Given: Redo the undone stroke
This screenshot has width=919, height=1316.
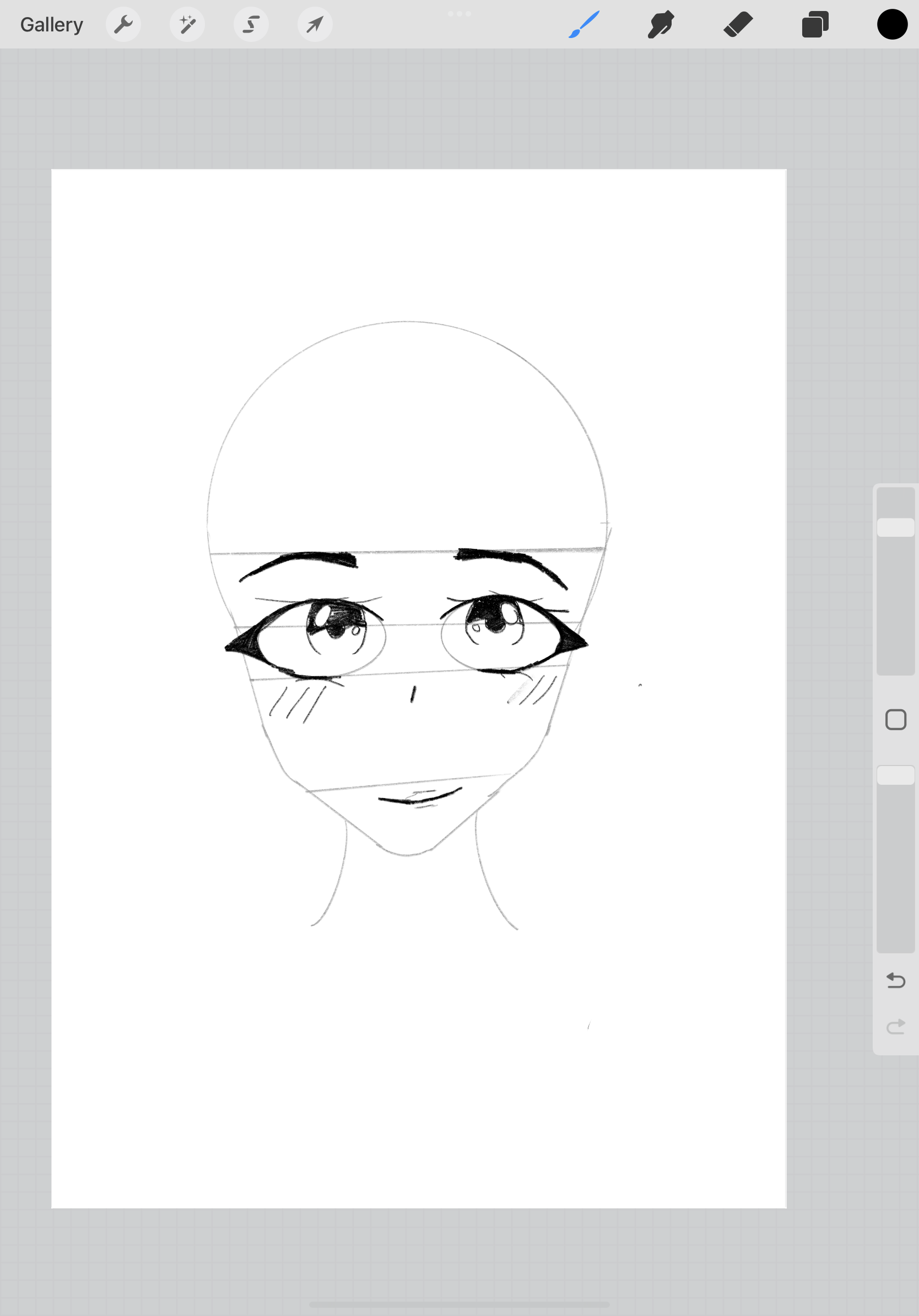Looking at the screenshot, I should (895, 1026).
